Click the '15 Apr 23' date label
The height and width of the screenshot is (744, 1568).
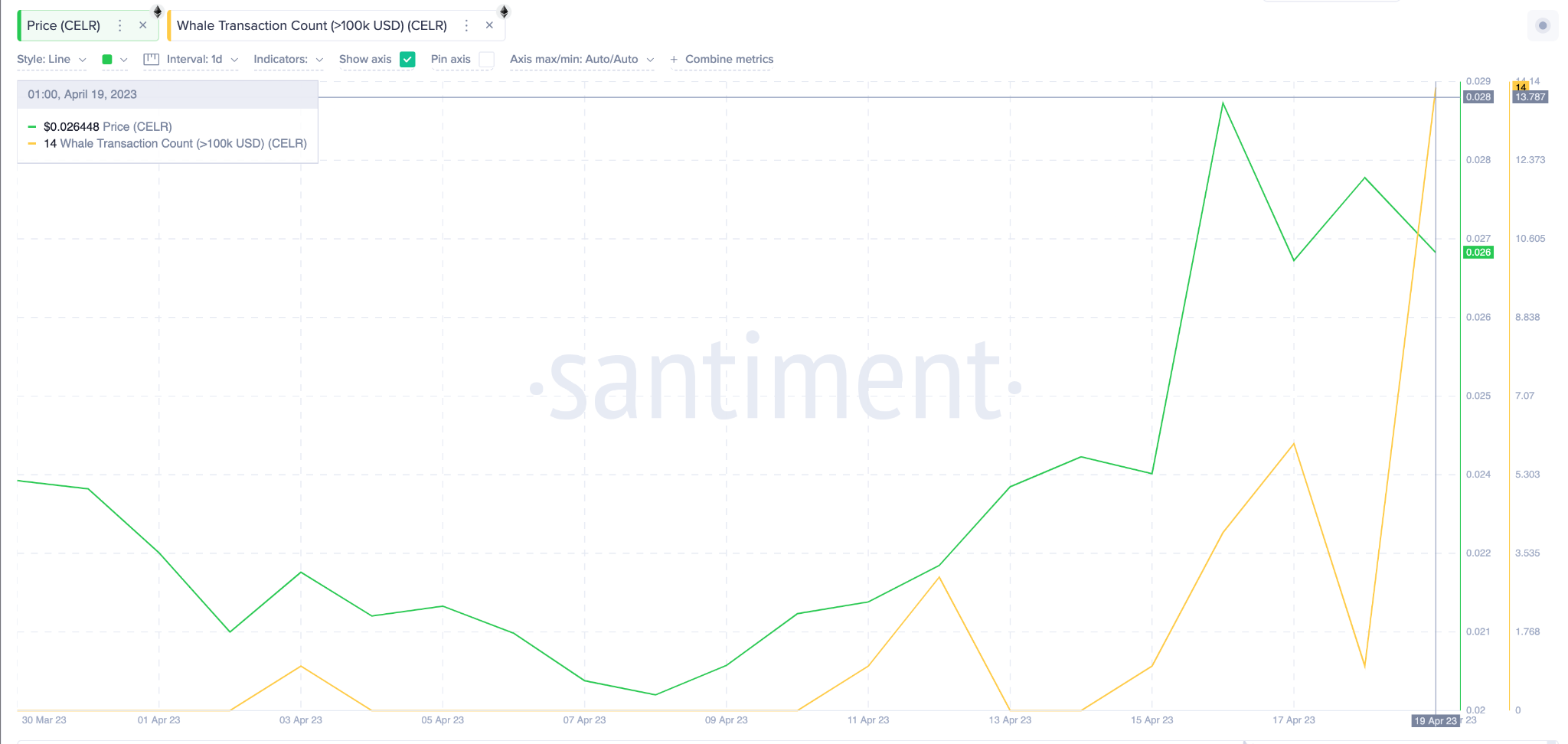(x=1152, y=720)
